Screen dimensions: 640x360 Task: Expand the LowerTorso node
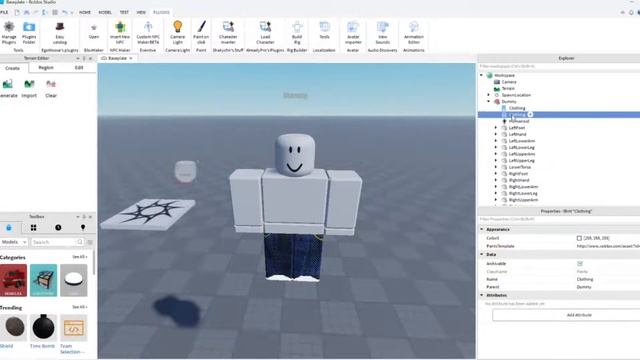click(496, 167)
